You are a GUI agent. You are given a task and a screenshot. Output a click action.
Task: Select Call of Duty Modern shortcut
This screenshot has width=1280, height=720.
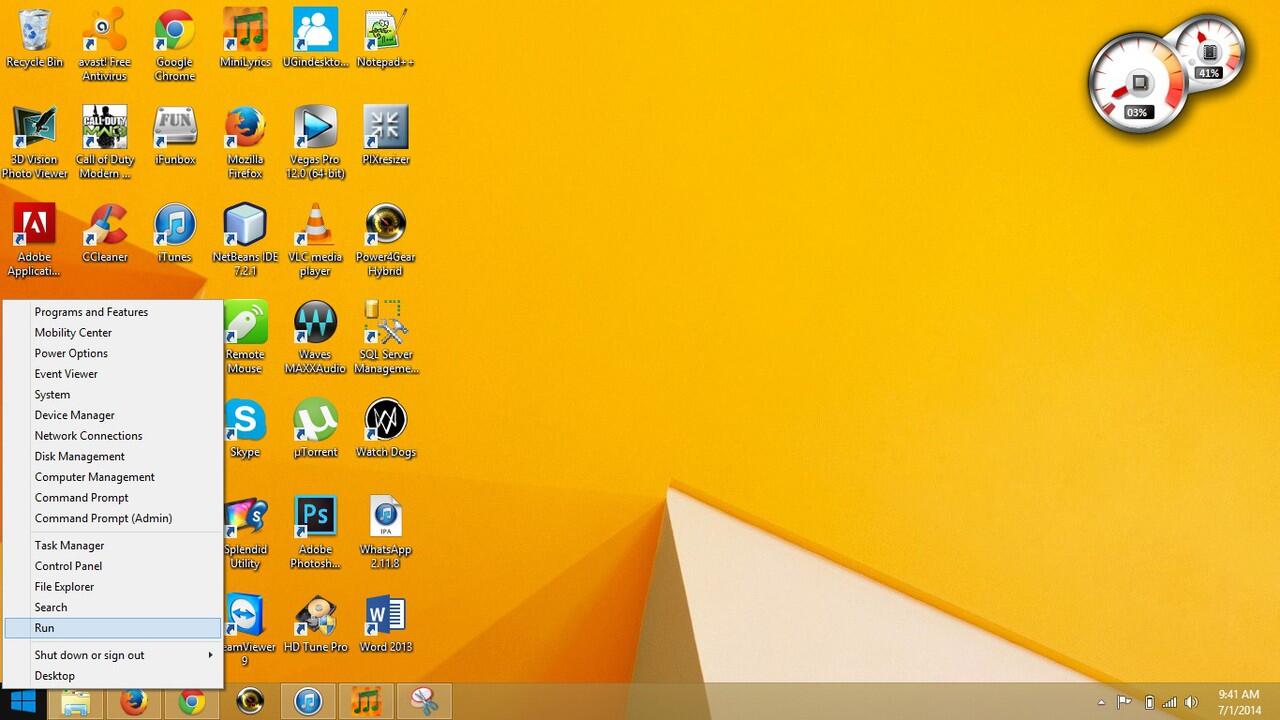105,143
